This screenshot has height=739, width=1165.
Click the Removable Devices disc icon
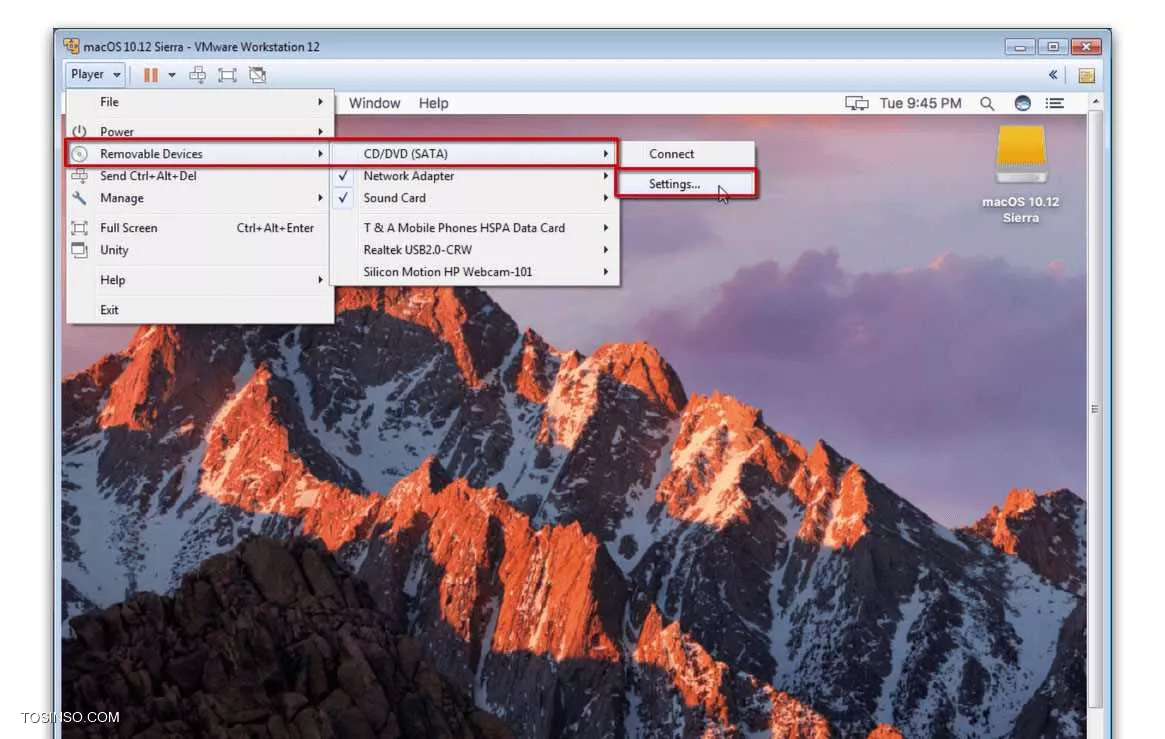coord(79,154)
